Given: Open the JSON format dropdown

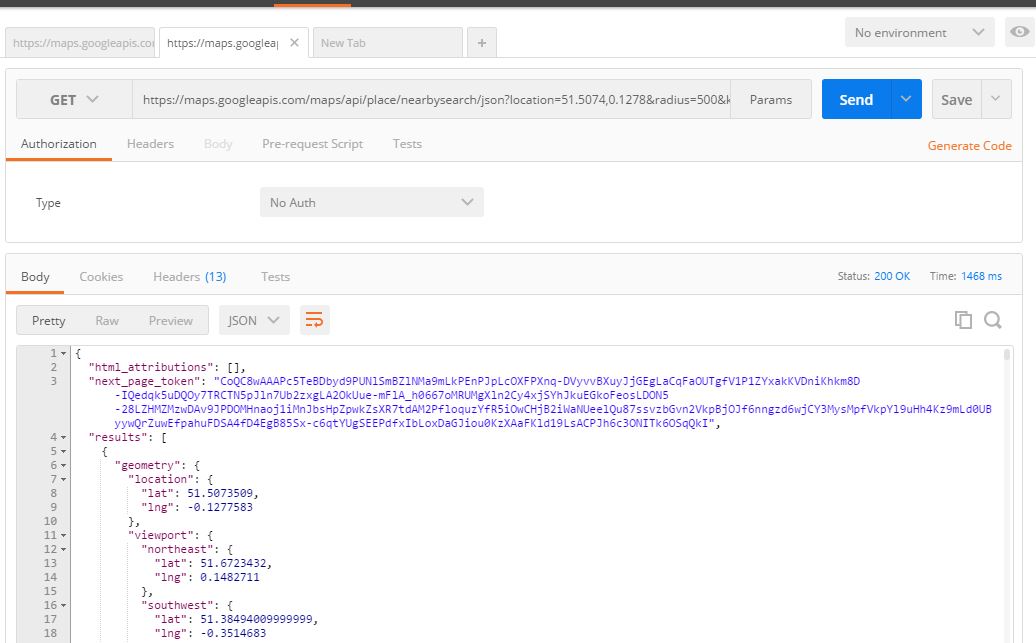Looking at the screenshot, I should pyautogui.click(x=254, y=321).
